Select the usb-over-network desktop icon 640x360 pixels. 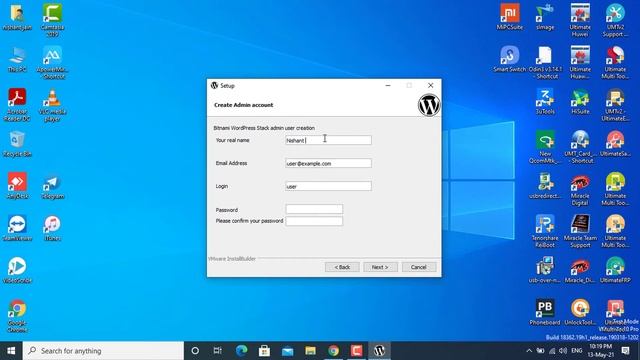point(545,270)
